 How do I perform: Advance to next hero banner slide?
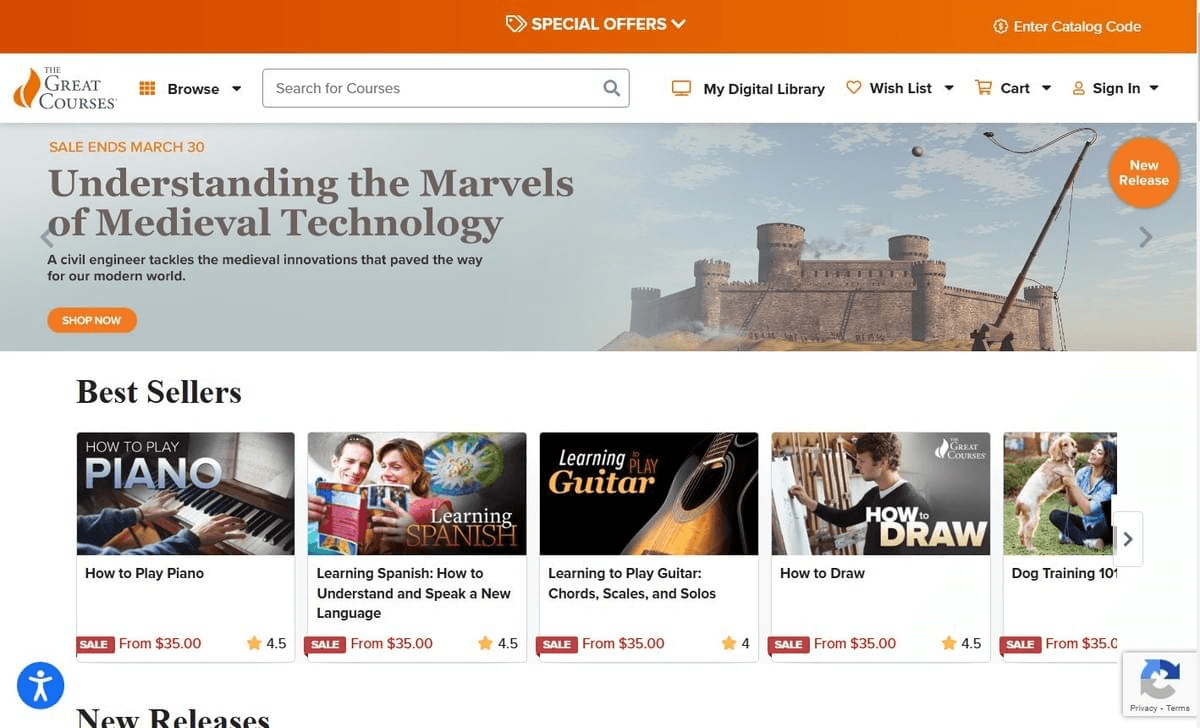coord(1146,237)
